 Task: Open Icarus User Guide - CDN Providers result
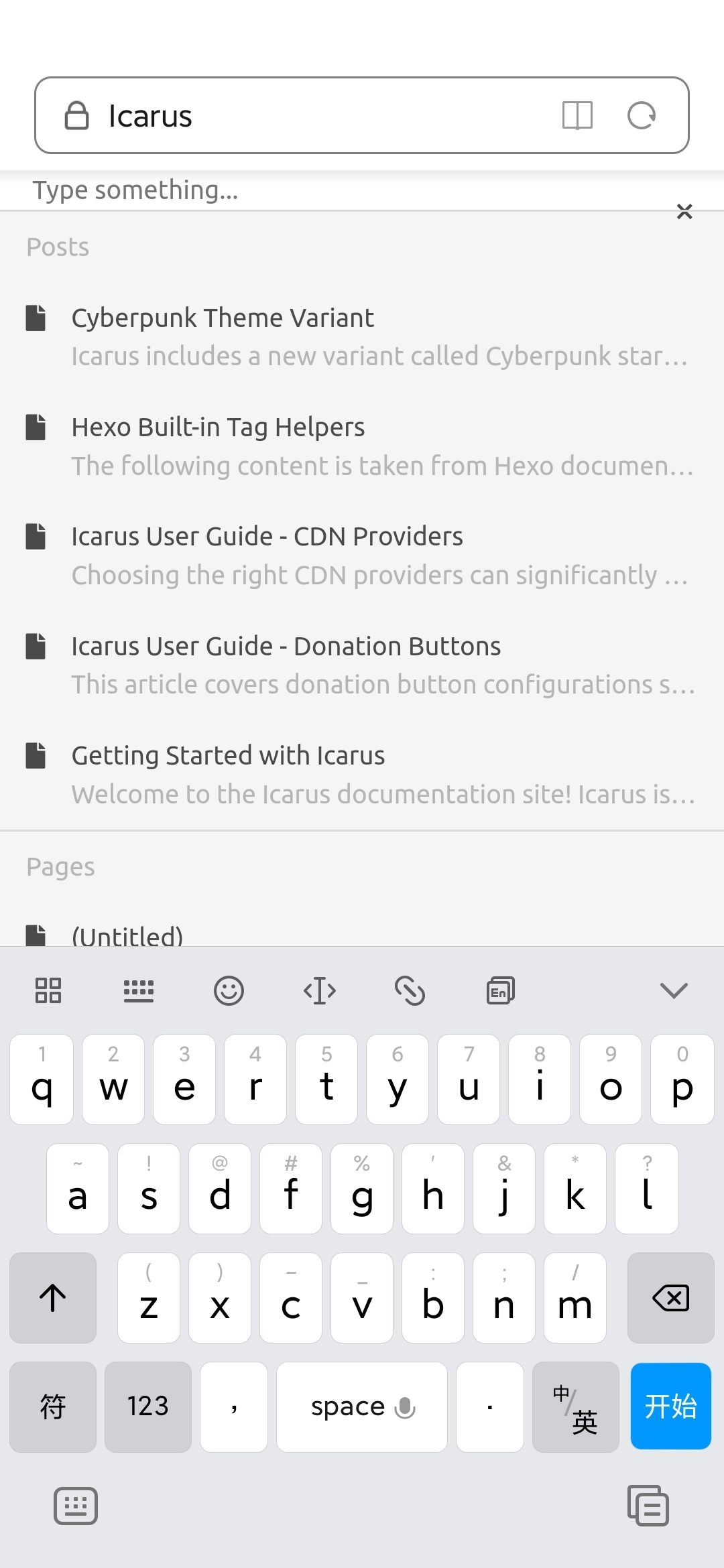click(267, 536)
